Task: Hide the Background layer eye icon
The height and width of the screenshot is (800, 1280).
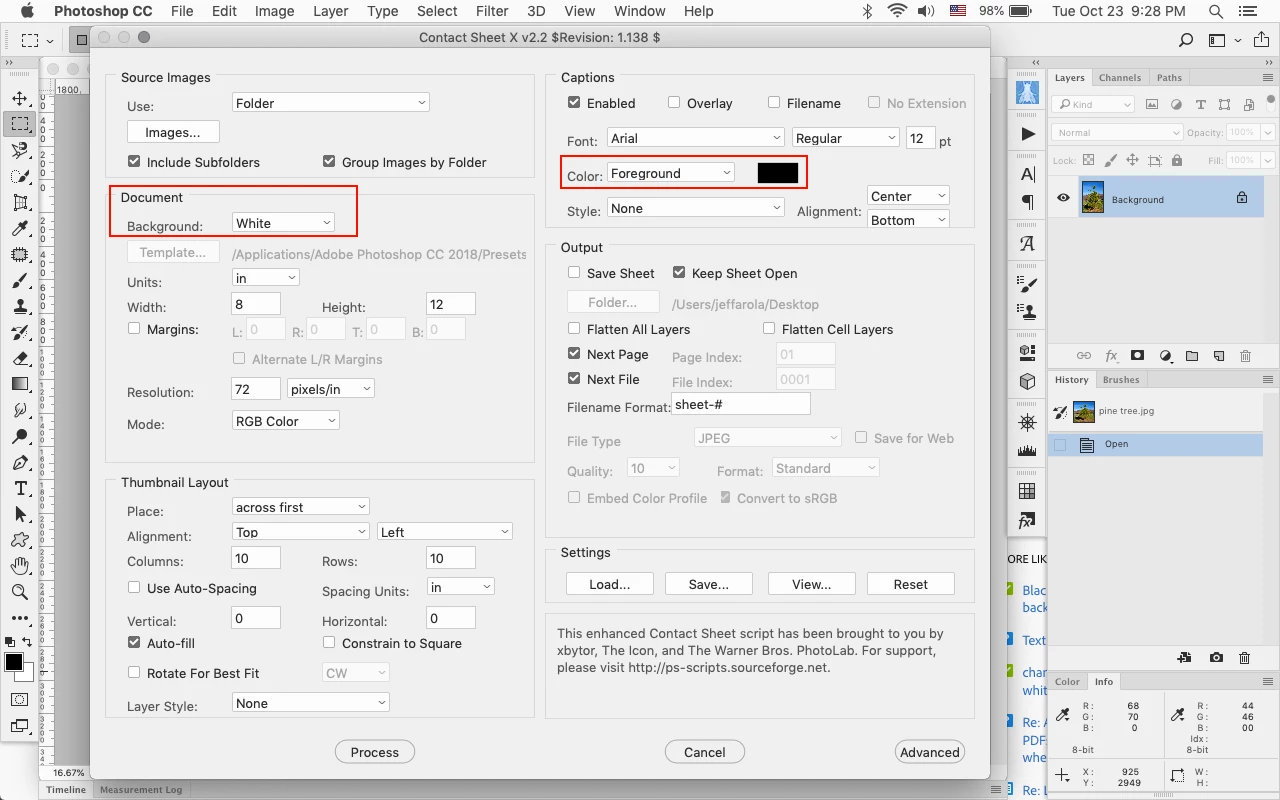Action: click(x=1063, y=198)
